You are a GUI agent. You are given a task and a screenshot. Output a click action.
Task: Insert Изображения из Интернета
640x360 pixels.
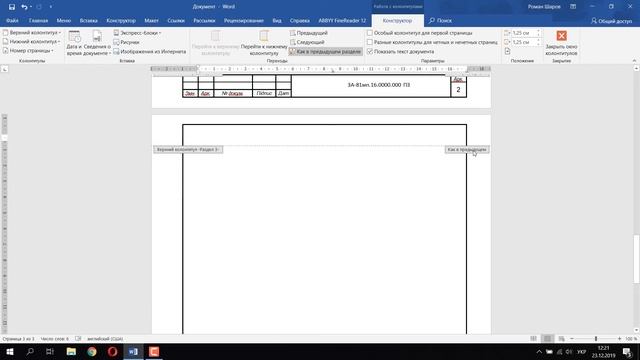point(149,51)
